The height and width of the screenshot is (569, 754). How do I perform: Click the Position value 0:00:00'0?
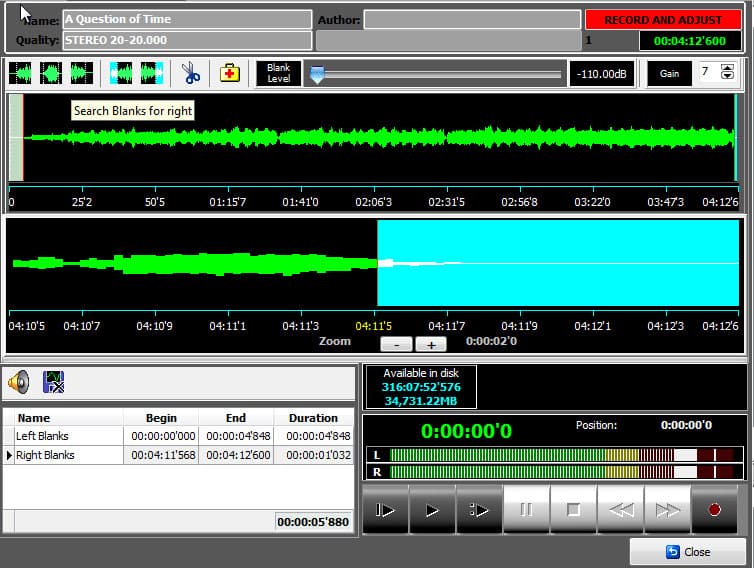(x=686, y=425)
